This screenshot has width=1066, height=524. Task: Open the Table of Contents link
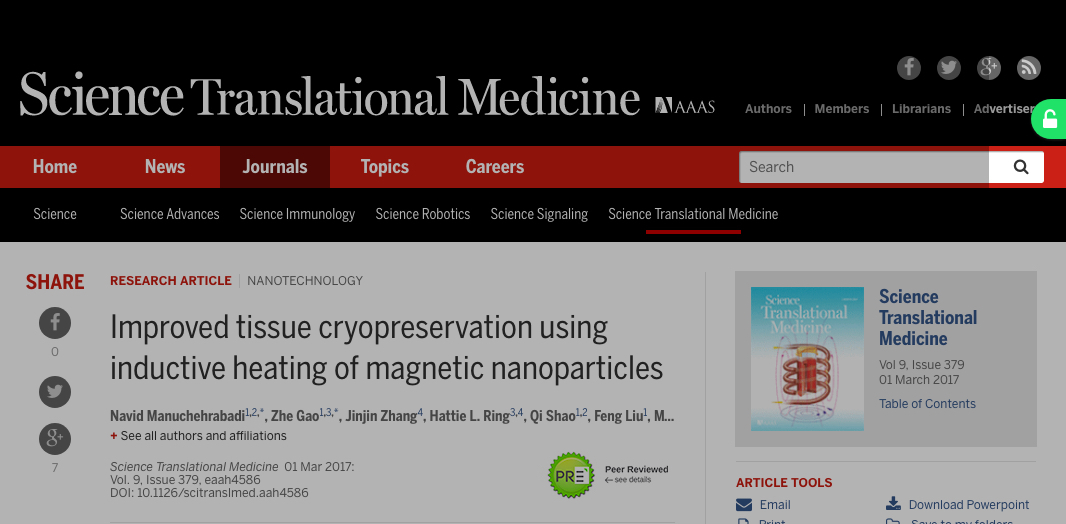(927, 404)
